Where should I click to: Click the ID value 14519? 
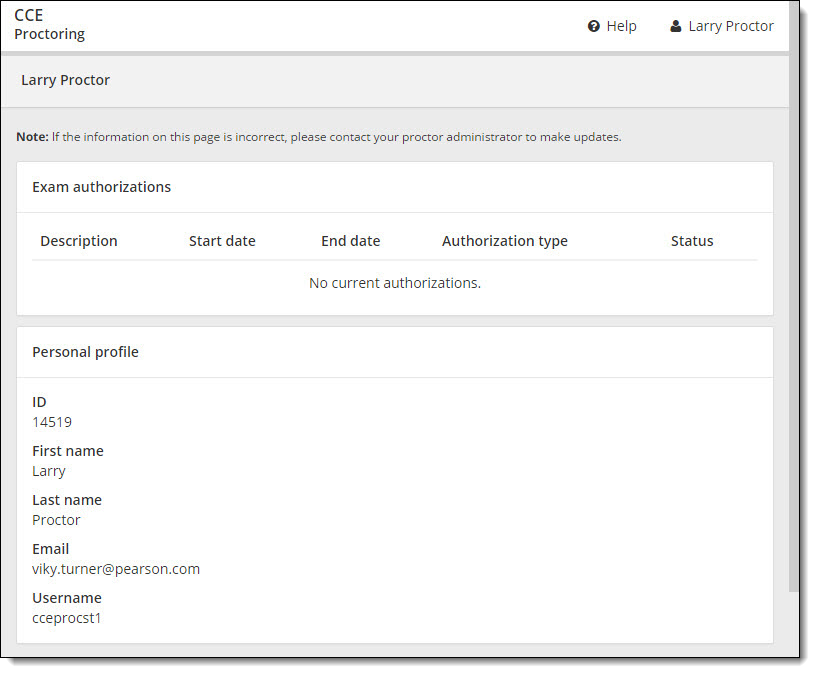(x=52, y=422)
